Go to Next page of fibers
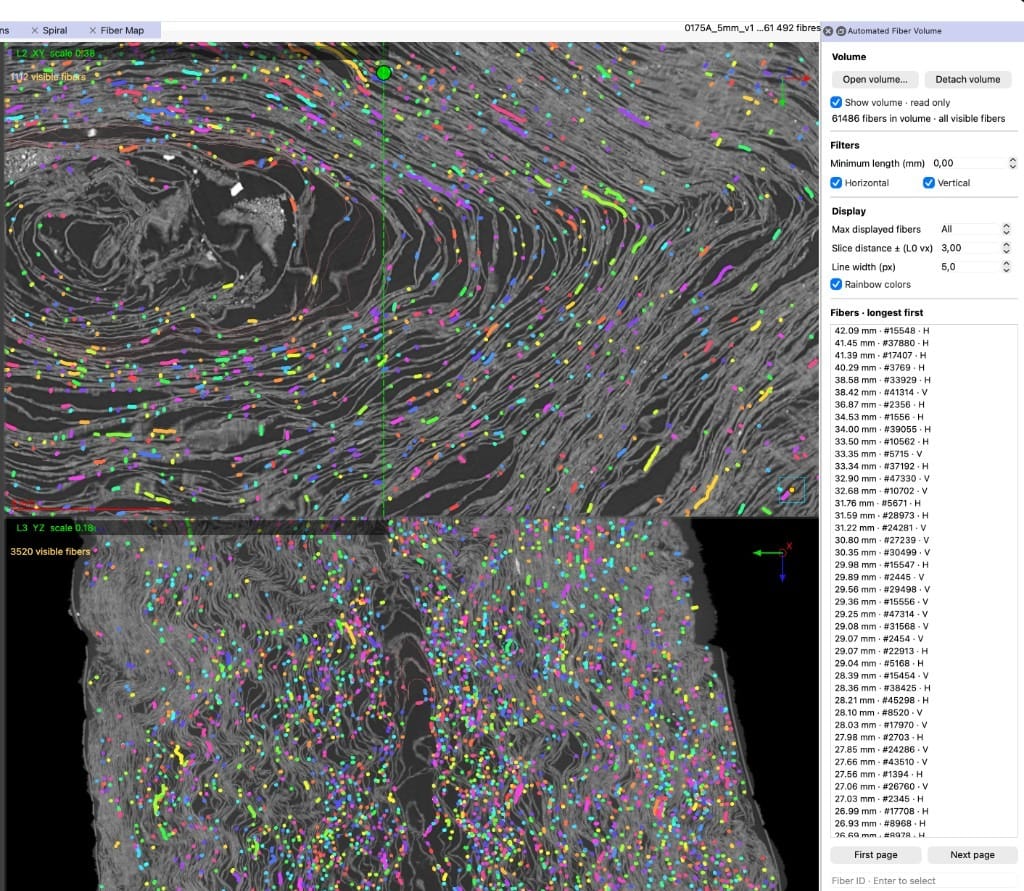 pyautogui.click(x=972, y=854)
